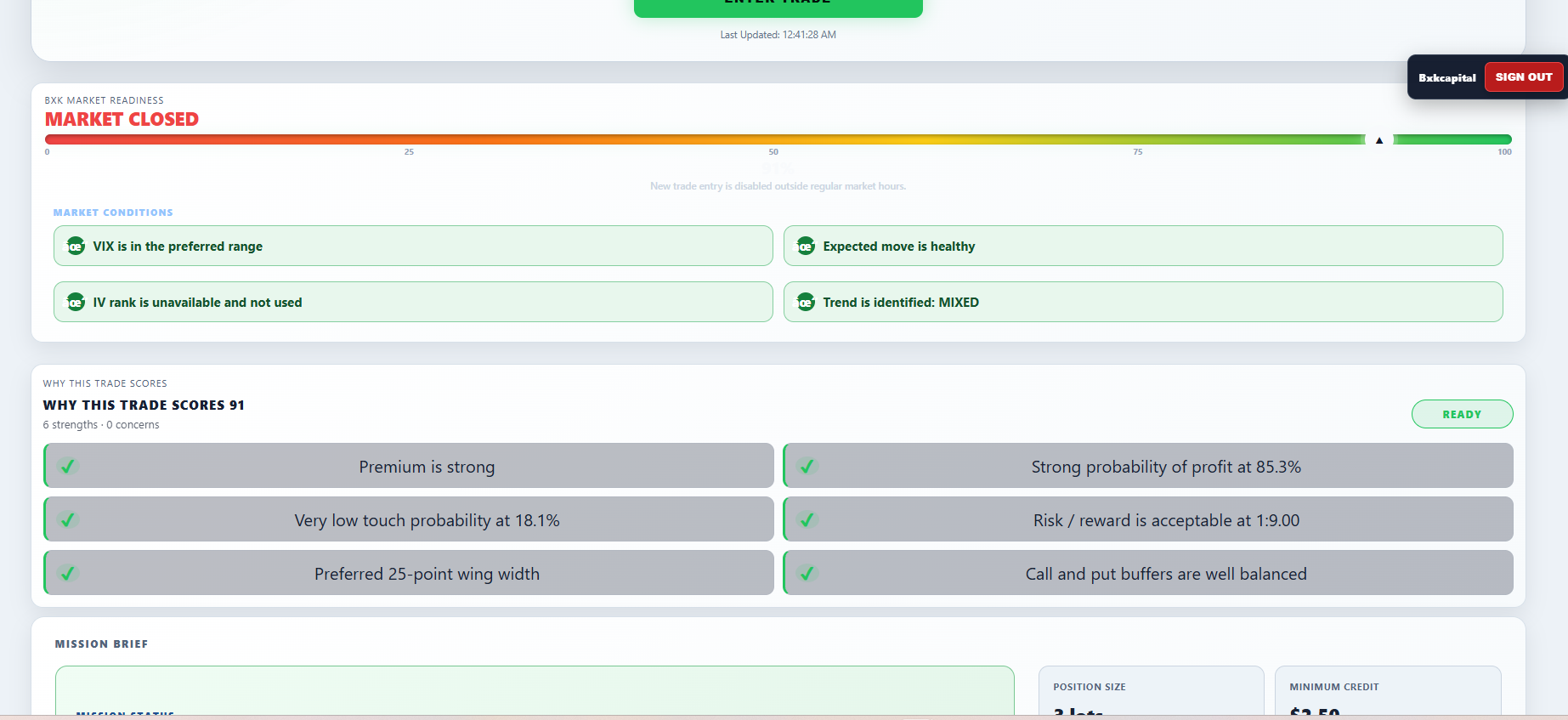This screenshot has height=720, width=1568.
Task: Click Call and put buffers are well balanced
Action: 1148,572
